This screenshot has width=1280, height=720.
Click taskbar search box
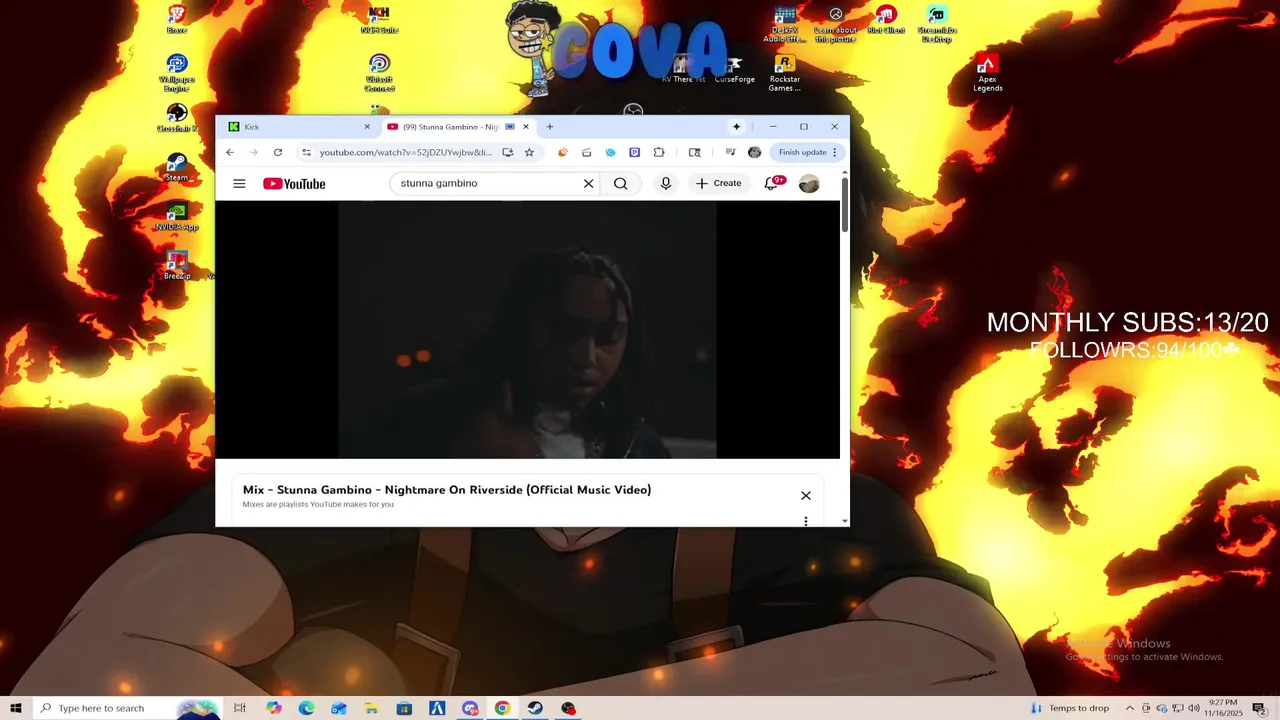(x=128, y=708)
